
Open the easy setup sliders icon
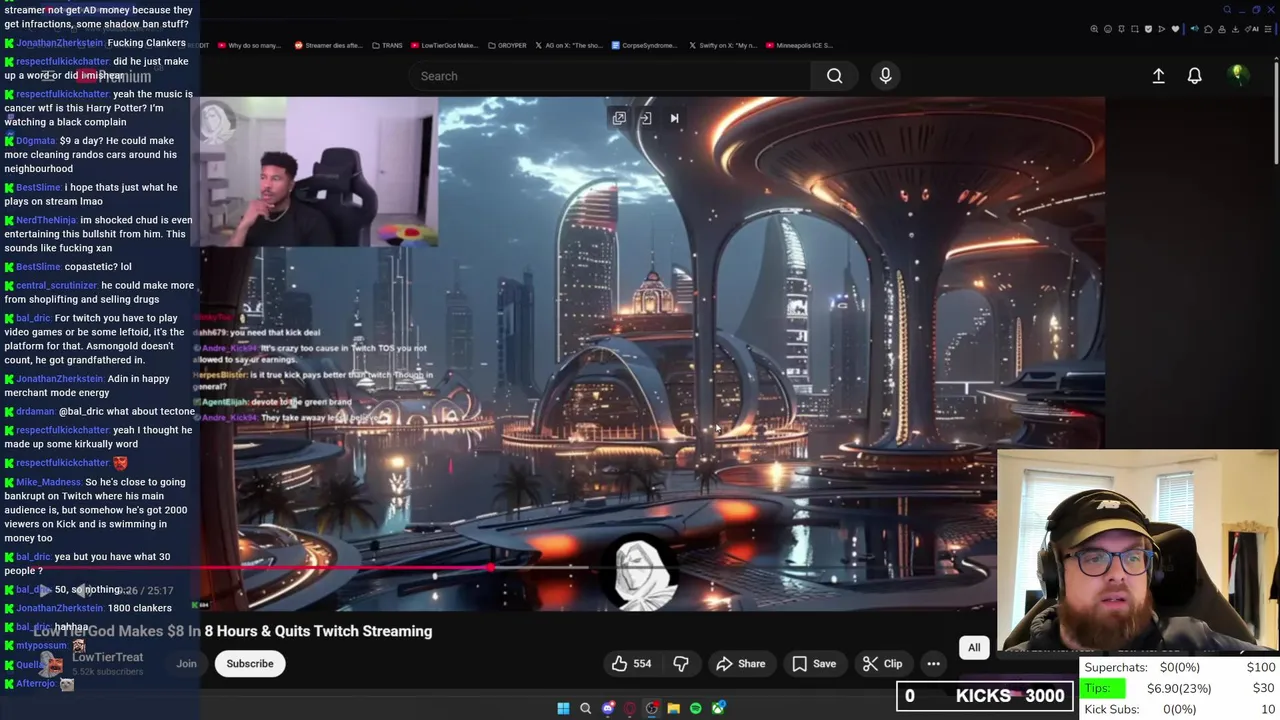1267,29
